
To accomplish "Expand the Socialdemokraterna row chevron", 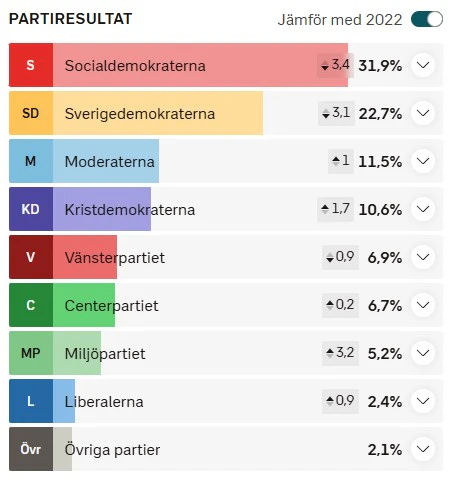I will coord(423,65).
